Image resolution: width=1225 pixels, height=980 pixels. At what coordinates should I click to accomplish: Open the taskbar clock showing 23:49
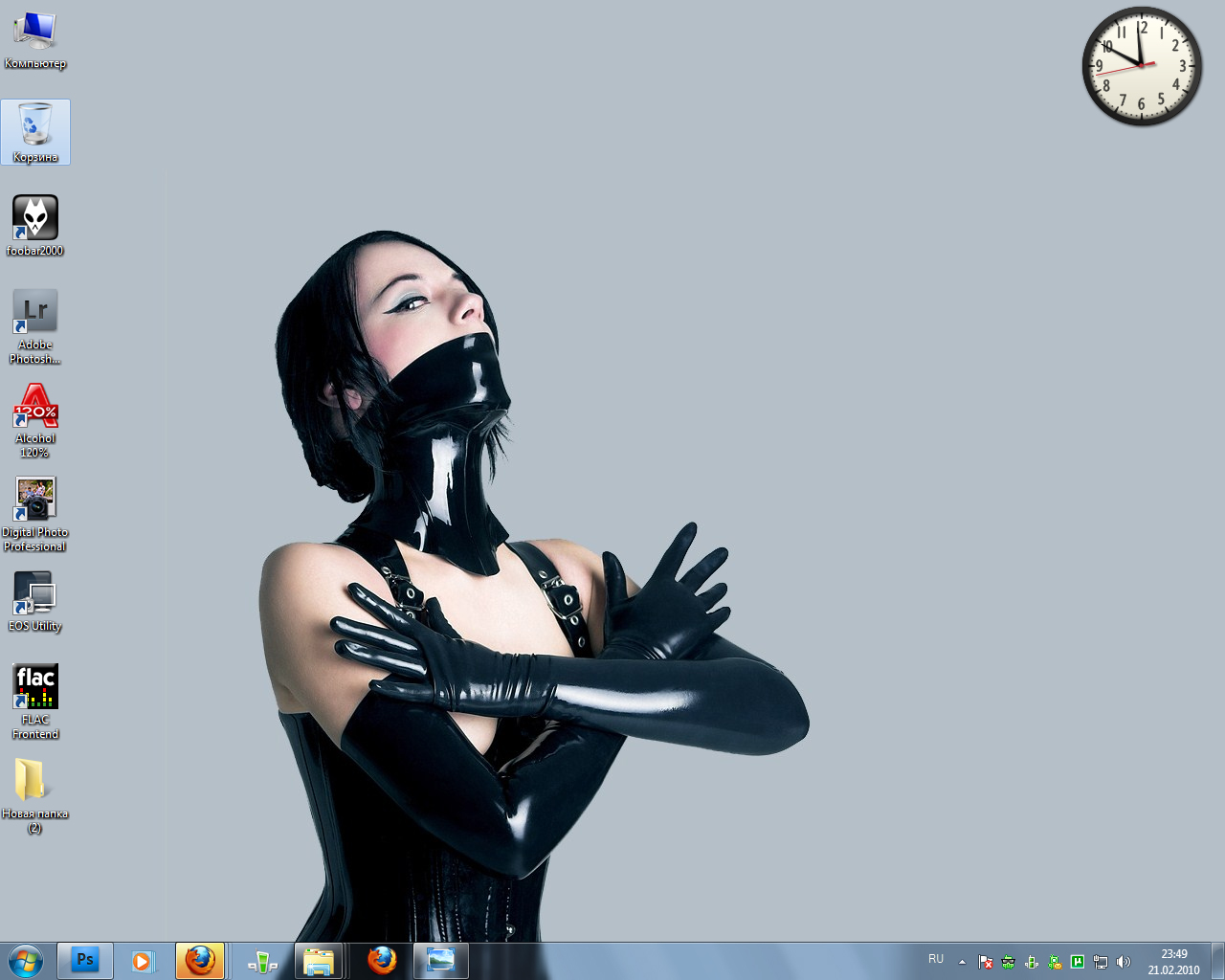[1174, 962]
